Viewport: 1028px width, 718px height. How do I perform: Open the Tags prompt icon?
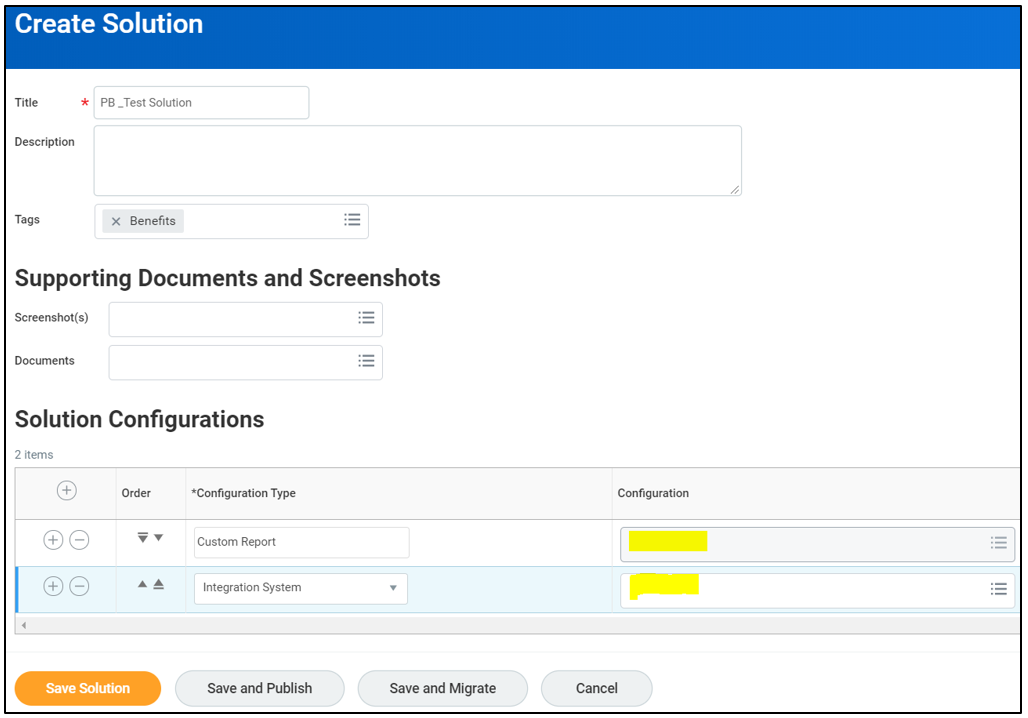pos(352,220)
